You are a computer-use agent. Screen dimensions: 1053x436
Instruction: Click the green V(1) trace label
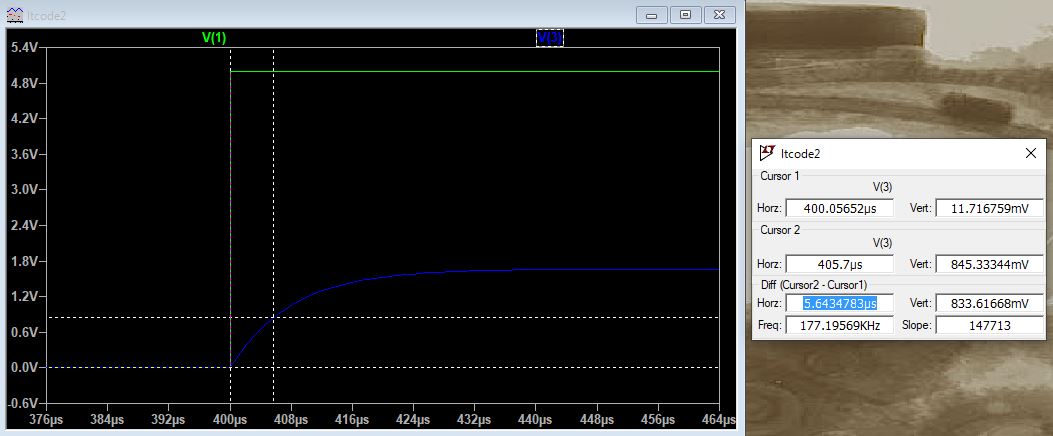(214, 38)
